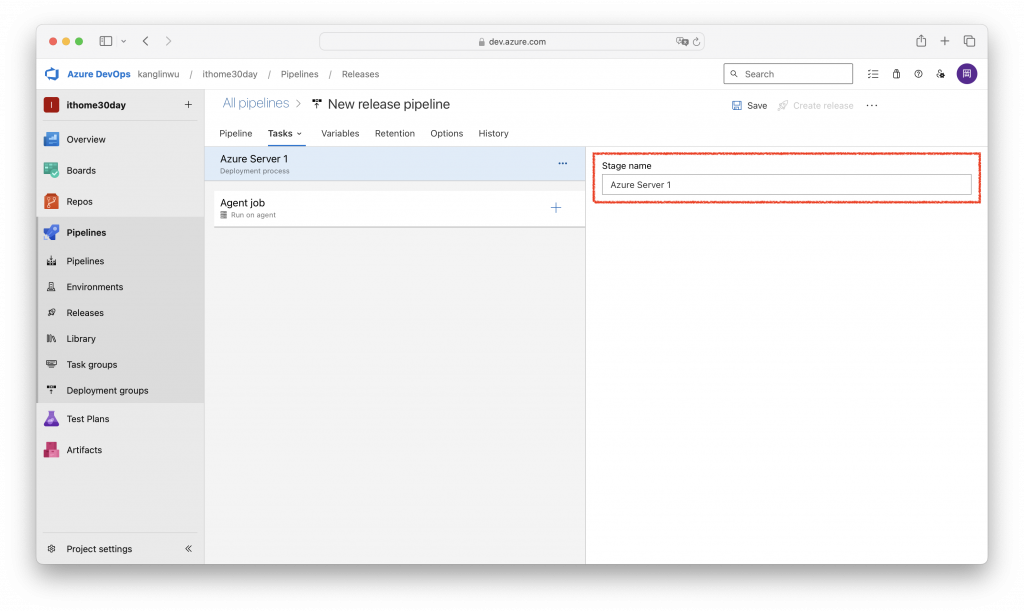
Task: Open the more actions ellipsis beside Create release
Action: coord(872,105)
